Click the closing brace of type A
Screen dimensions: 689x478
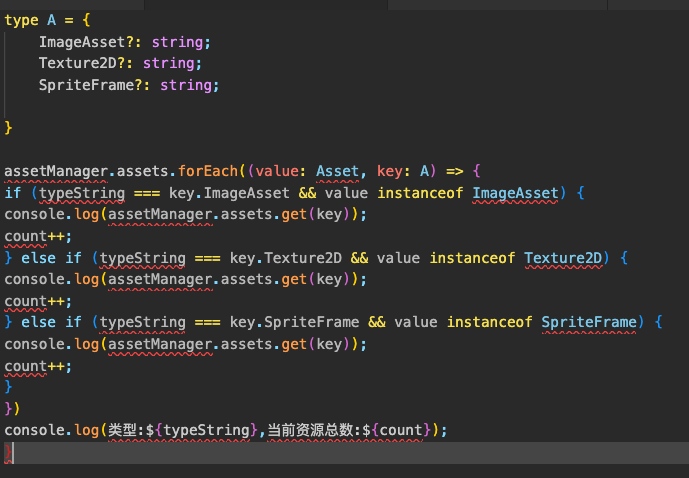point(9,128)
